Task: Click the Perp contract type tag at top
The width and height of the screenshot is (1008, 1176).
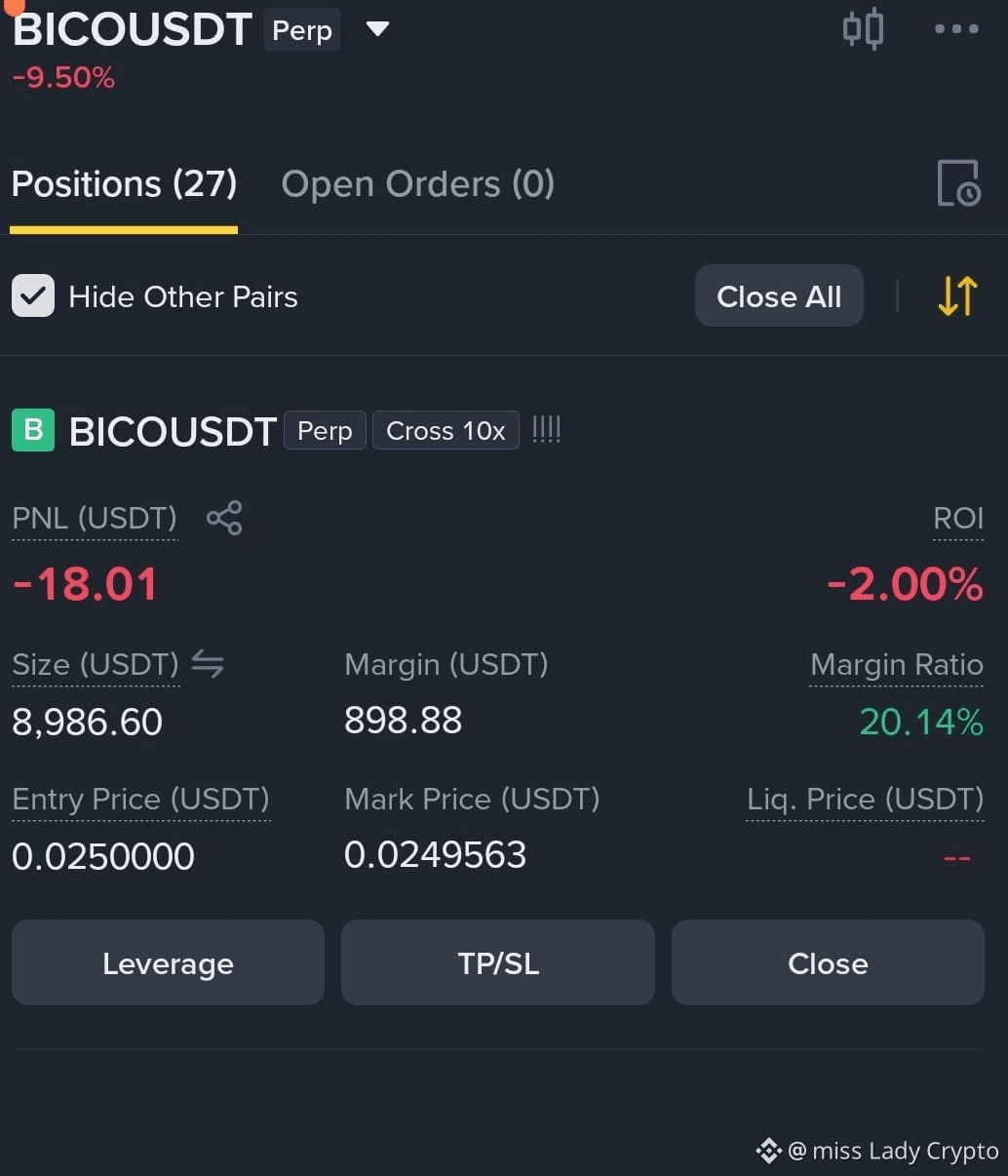Action: (x=302, y=30)
